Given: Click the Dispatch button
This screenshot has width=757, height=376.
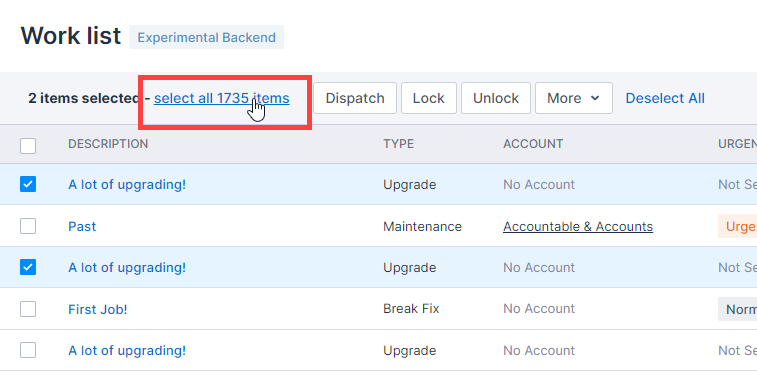Looking at the screenshot, I should pyautogui.click(x=355, y=98).
